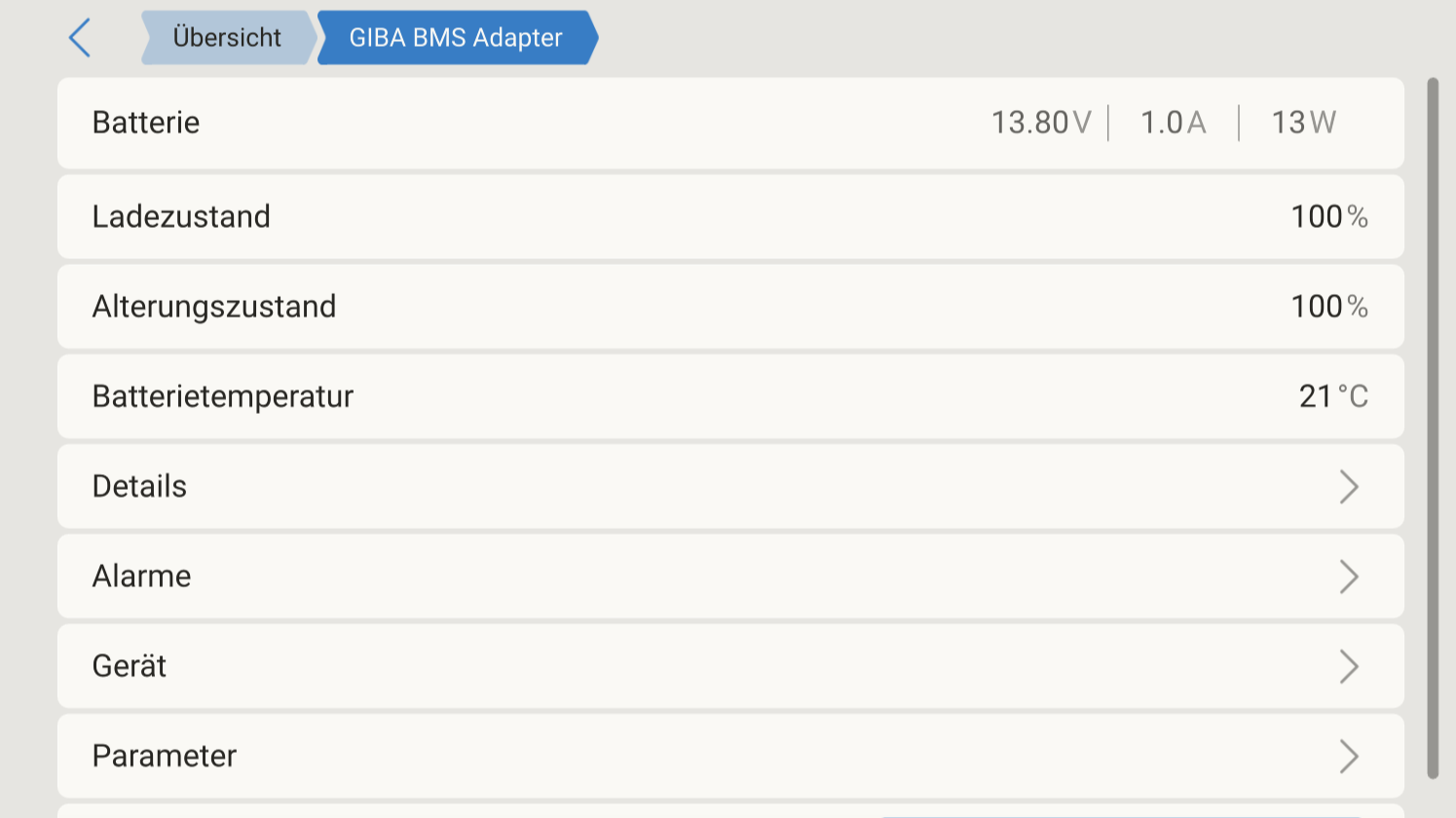Click the vertical scrollbar on the right
This screenshot has width=1456, height=818.
(1433, 428)
